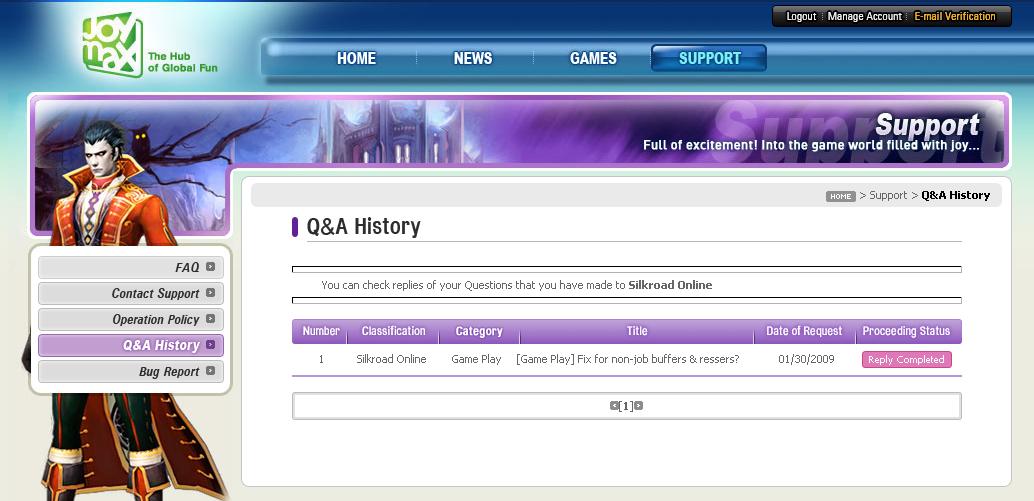Open the Q&A History sidebar item
The image size is (1034, 501).
pyautogui.click(x=160, y=345)
